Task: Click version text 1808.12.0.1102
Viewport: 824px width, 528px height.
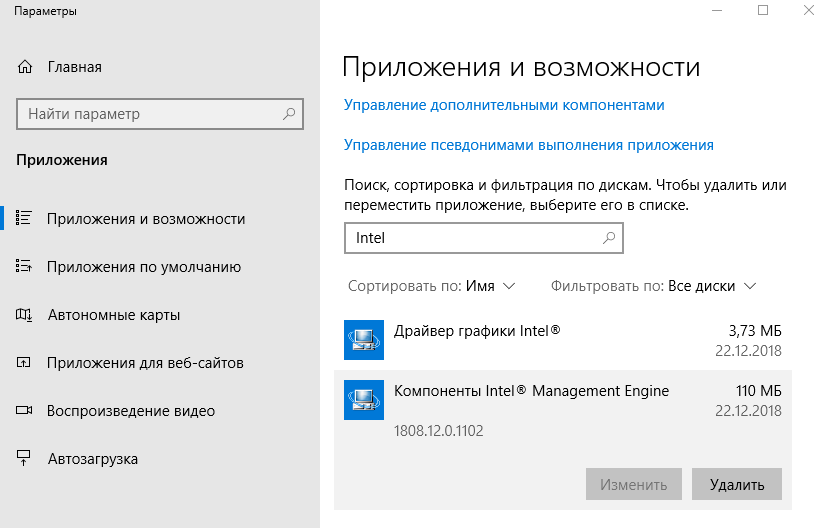Action: pyautogui.click(x=438, y=431)
